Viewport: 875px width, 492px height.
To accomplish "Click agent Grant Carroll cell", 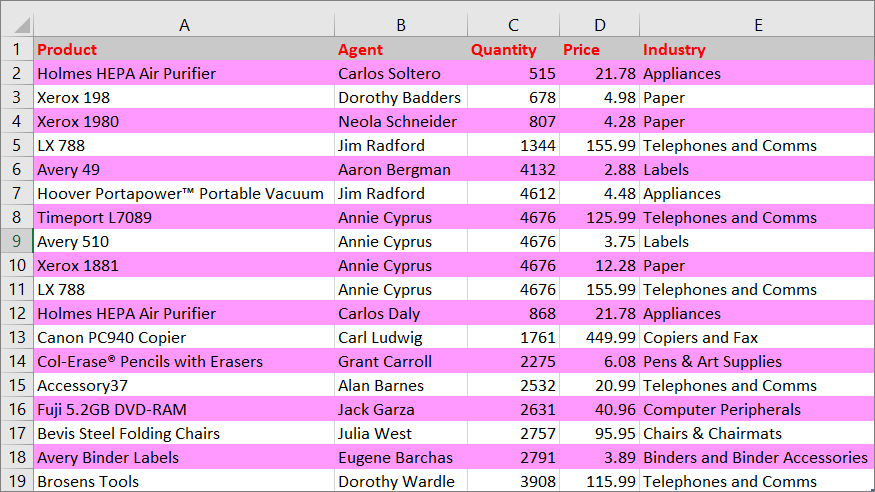I will tap(401, 361).
